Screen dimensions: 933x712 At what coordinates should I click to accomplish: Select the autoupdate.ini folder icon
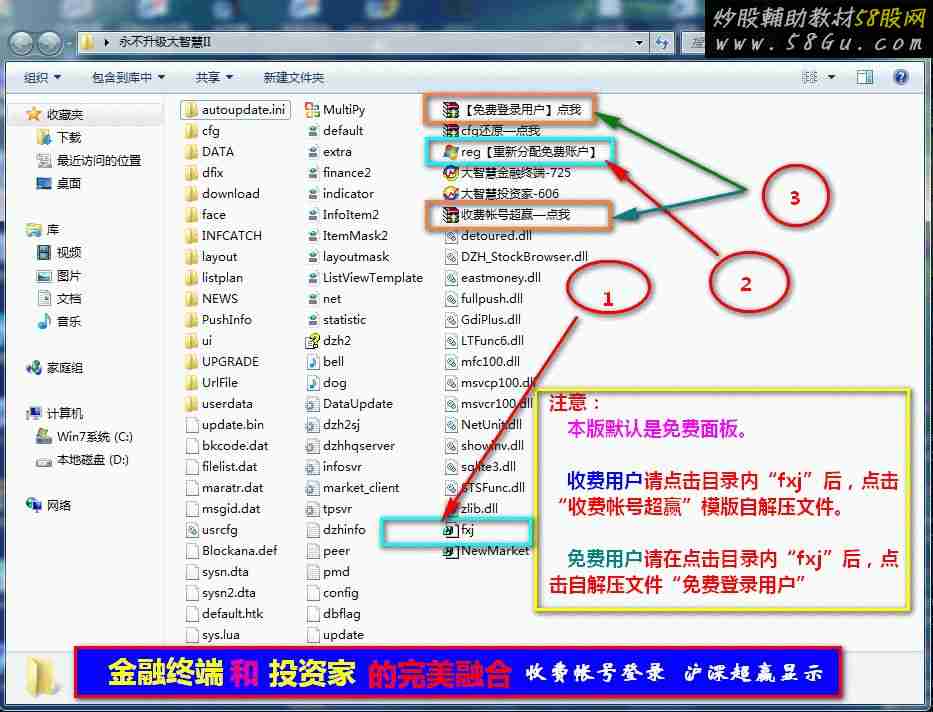190,109
